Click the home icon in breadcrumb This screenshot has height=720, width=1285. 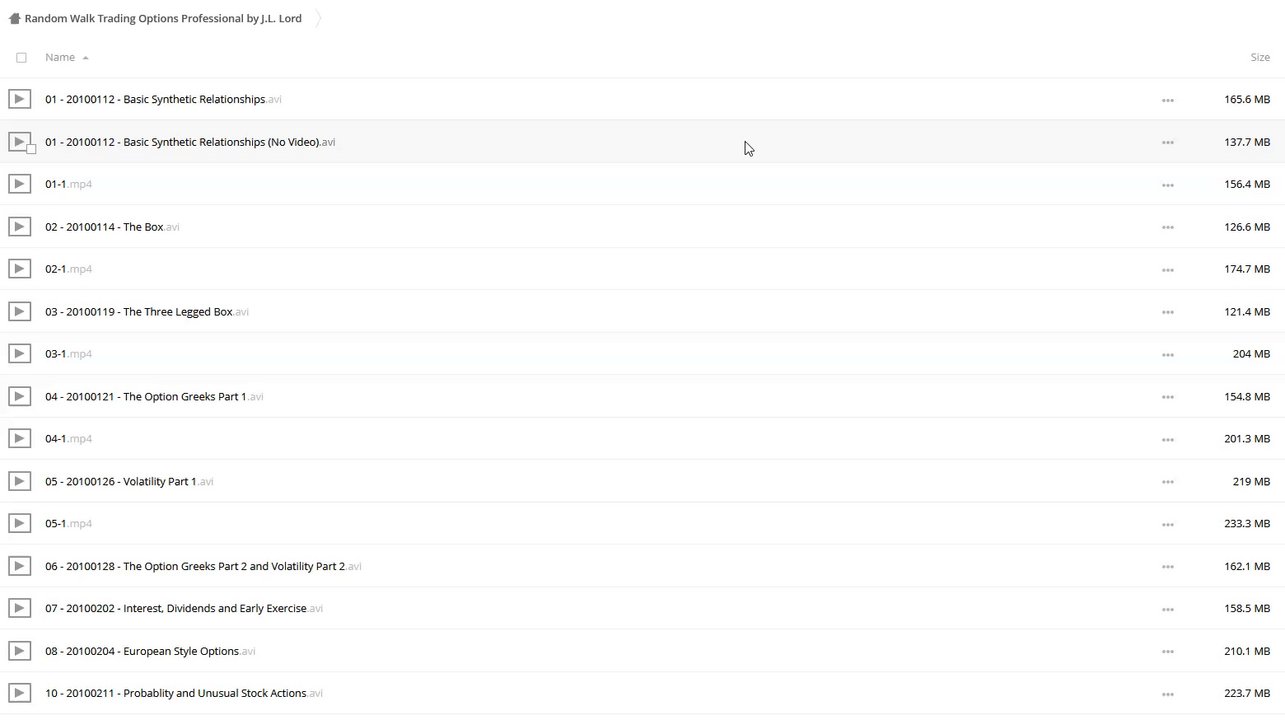(x=14, y=18)
